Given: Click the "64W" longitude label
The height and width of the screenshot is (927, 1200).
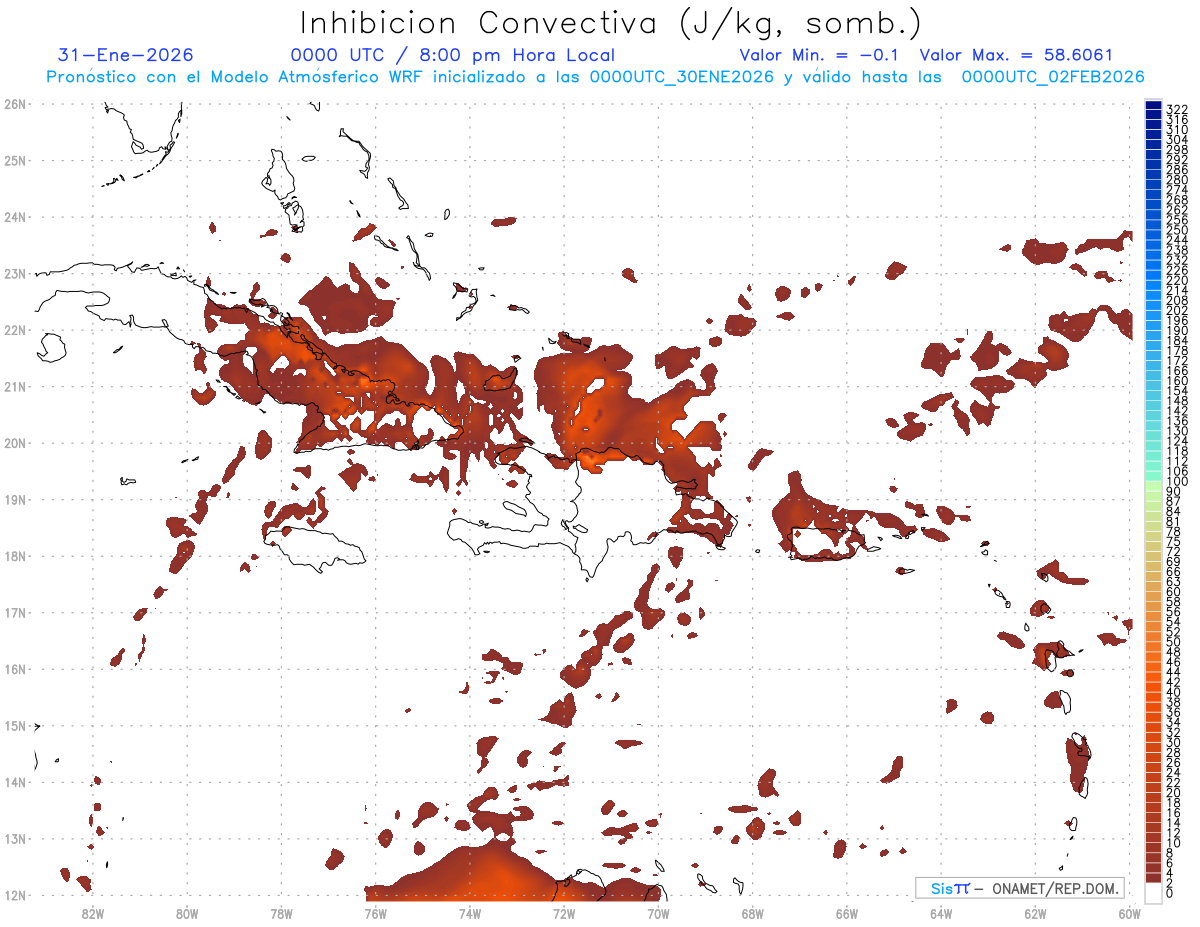Looking at the screenshot, I should click(x=941, y=912).
